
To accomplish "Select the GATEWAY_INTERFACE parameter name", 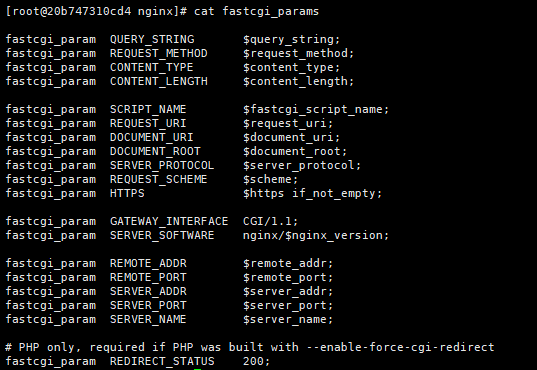I will pyautogui.click(x=169, y=221).
